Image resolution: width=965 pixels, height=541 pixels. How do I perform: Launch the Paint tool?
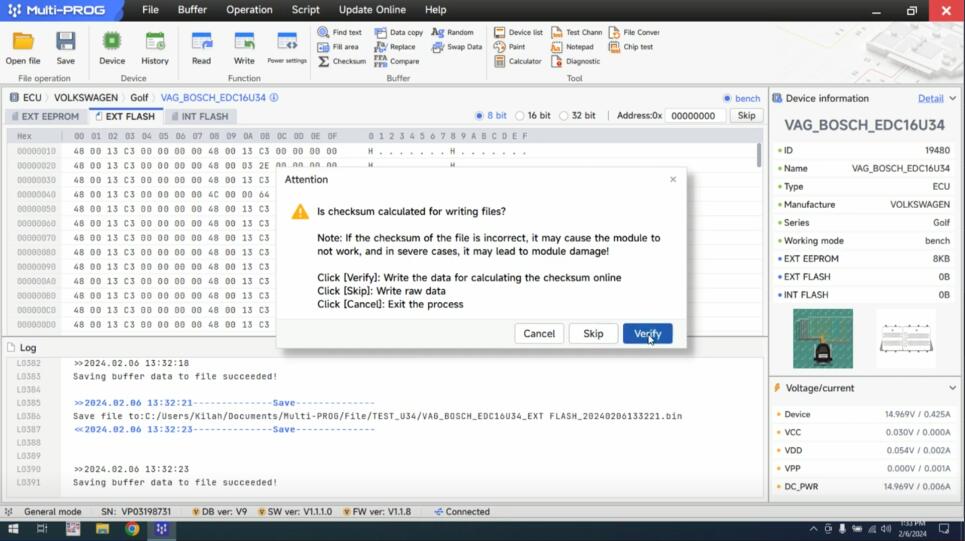[510, 47]
